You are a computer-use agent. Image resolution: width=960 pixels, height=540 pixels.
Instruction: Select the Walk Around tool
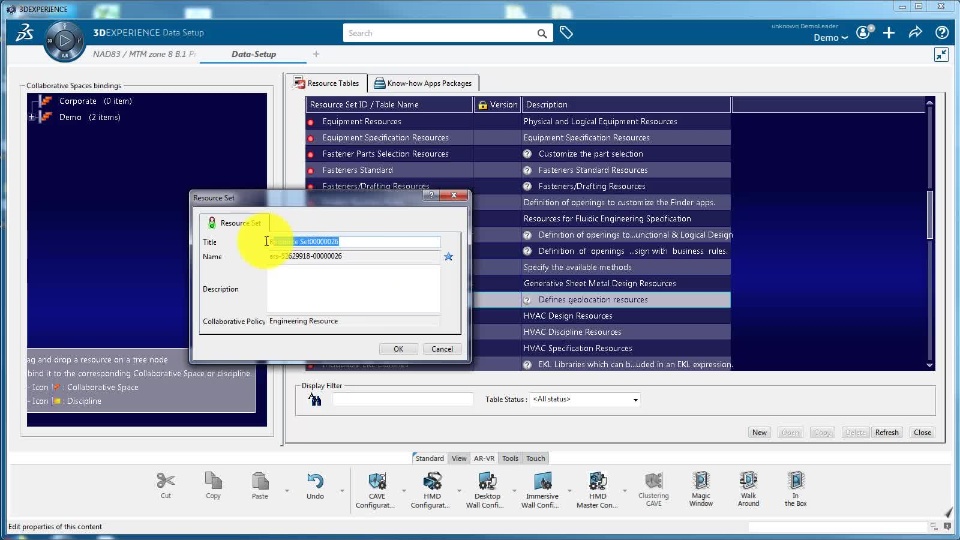click(748, 481)
